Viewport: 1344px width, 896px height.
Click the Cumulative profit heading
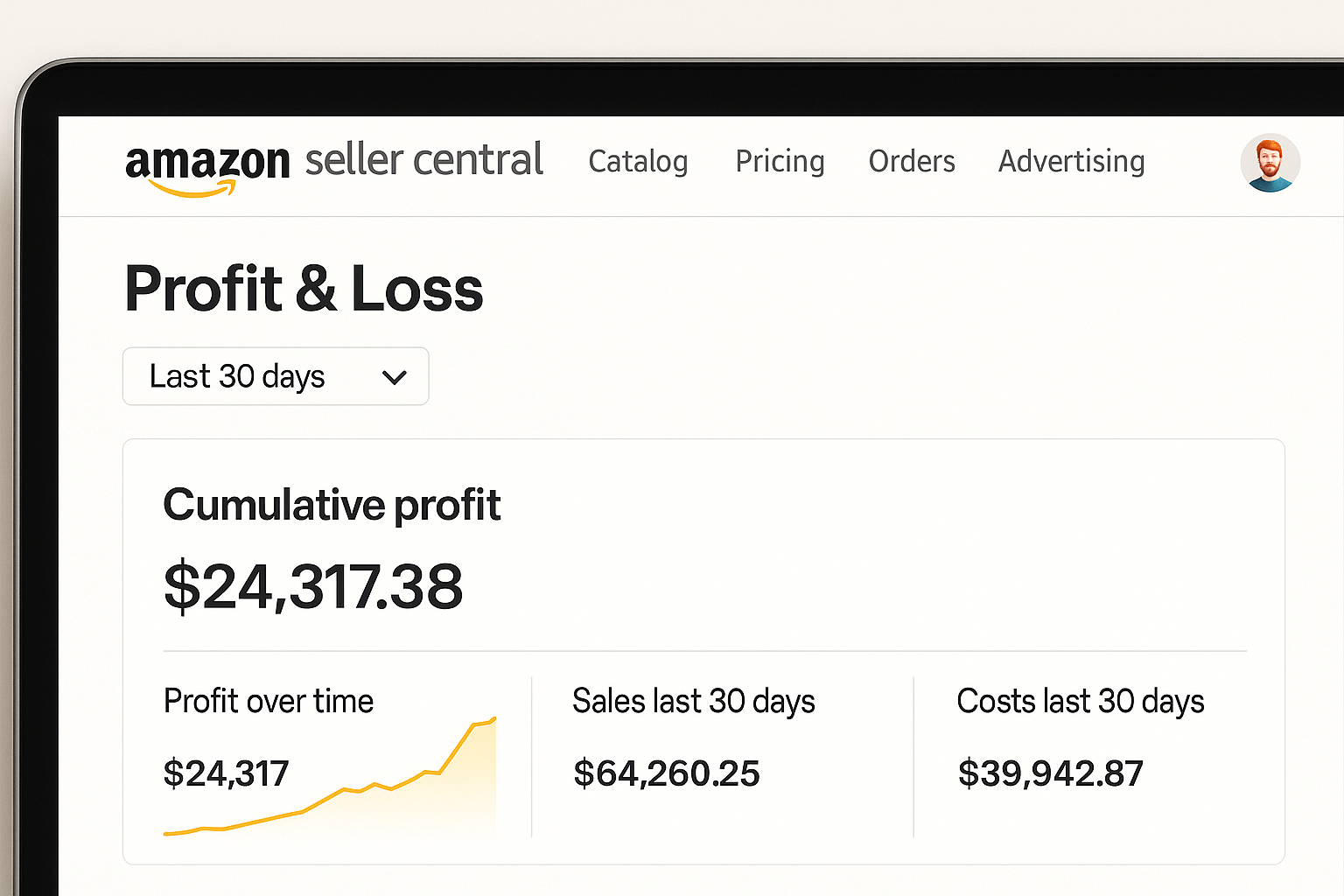pyautogui.click(x=332, y=505)
